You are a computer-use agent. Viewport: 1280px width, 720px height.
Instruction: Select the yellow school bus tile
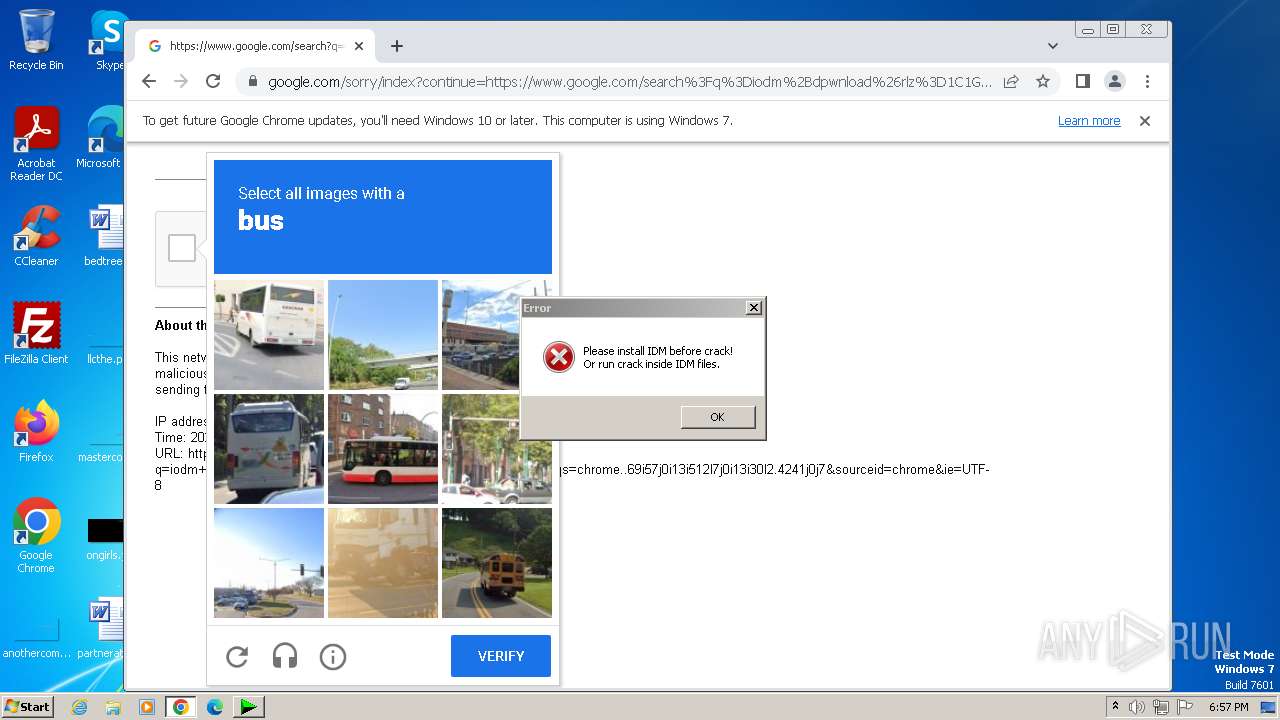point(497,563)
